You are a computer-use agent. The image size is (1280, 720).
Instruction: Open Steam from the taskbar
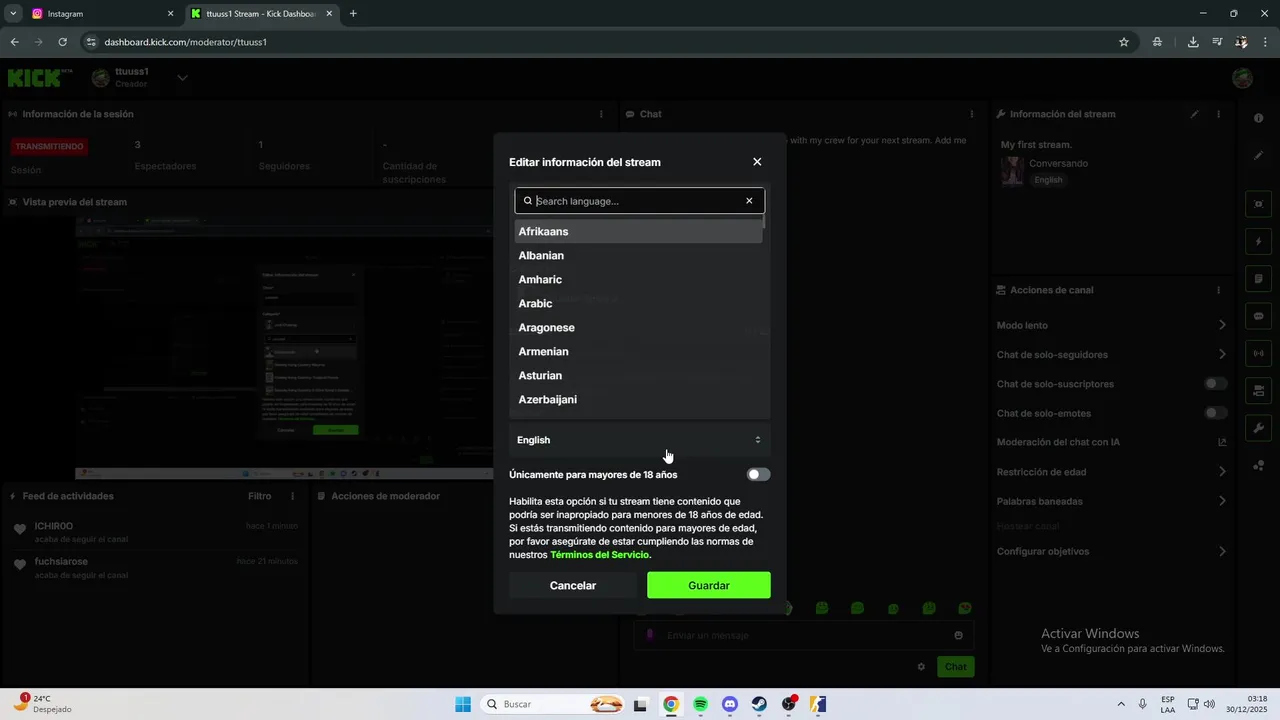coord(760,704)
